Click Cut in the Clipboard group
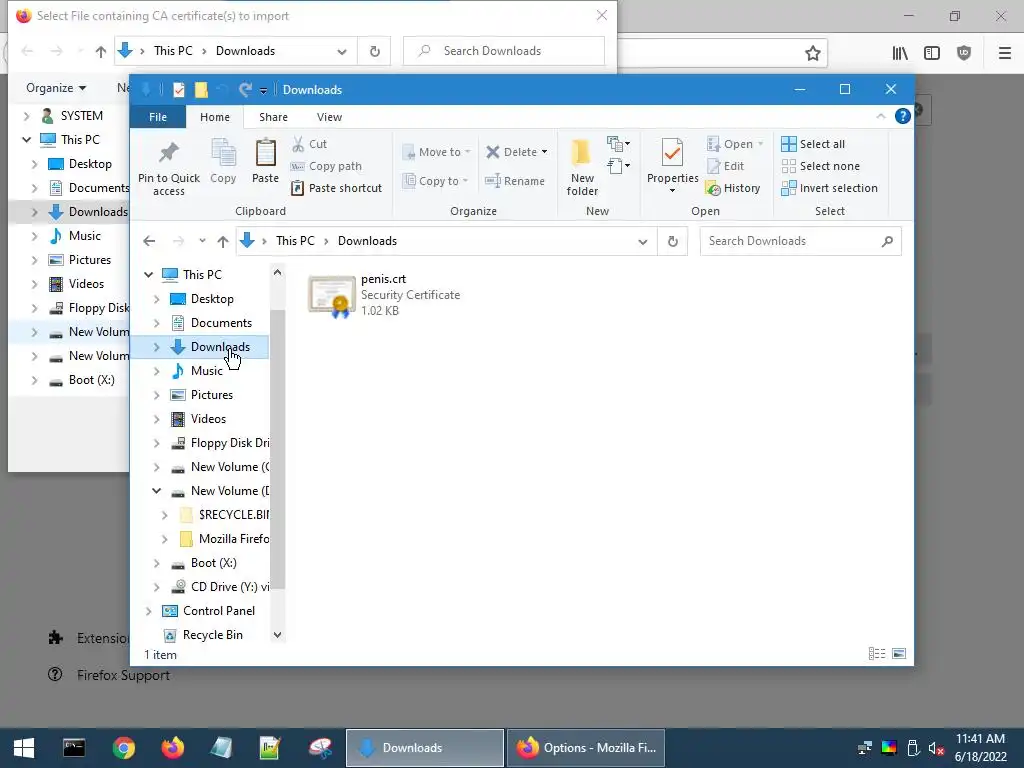 [310, 144]
